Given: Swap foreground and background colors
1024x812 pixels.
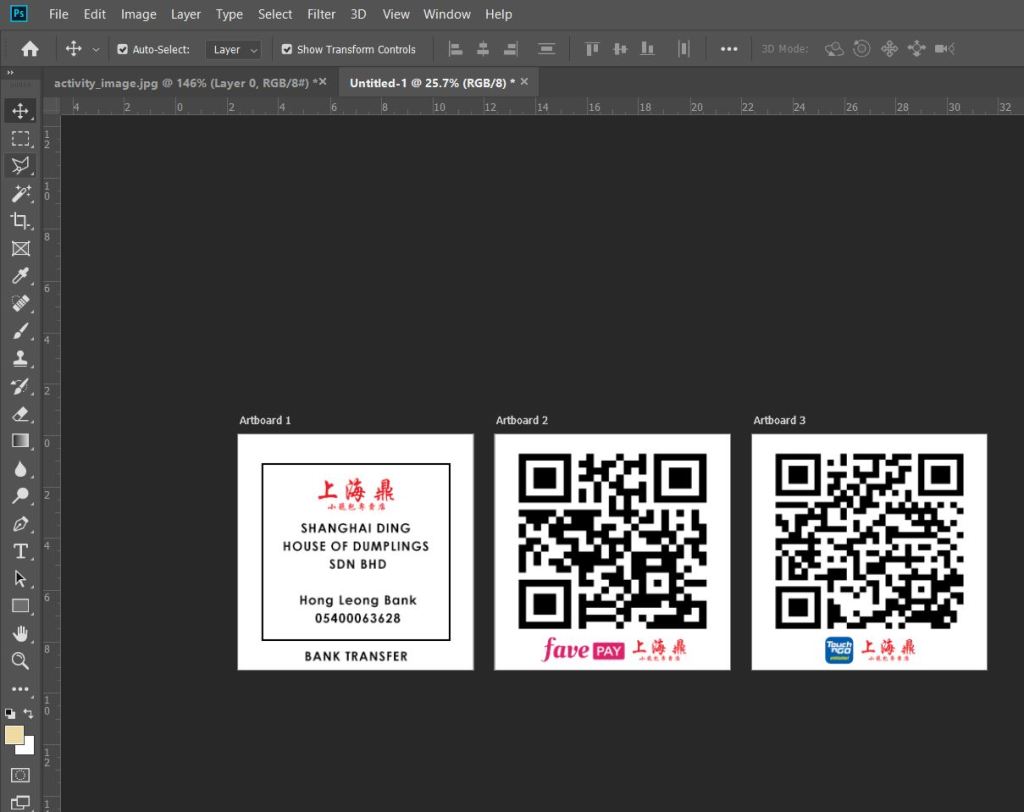Looking at the screenshot, I should 29,713.
